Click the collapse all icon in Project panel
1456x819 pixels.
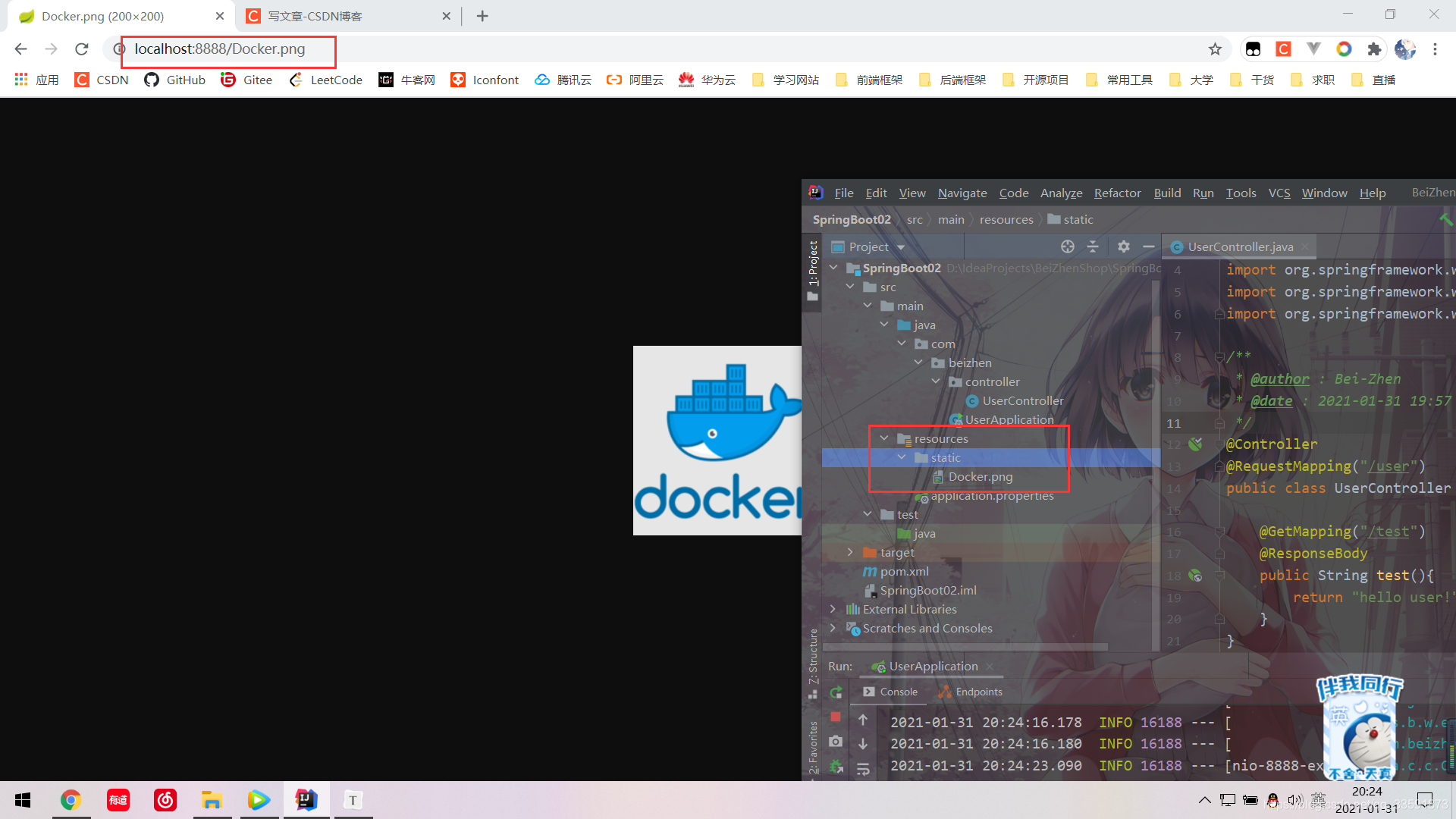(x=1093, y=246)
